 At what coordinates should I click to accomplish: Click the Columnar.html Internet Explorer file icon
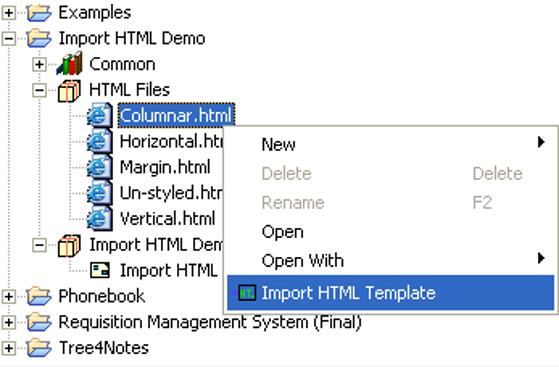click(x=100, y=115)
